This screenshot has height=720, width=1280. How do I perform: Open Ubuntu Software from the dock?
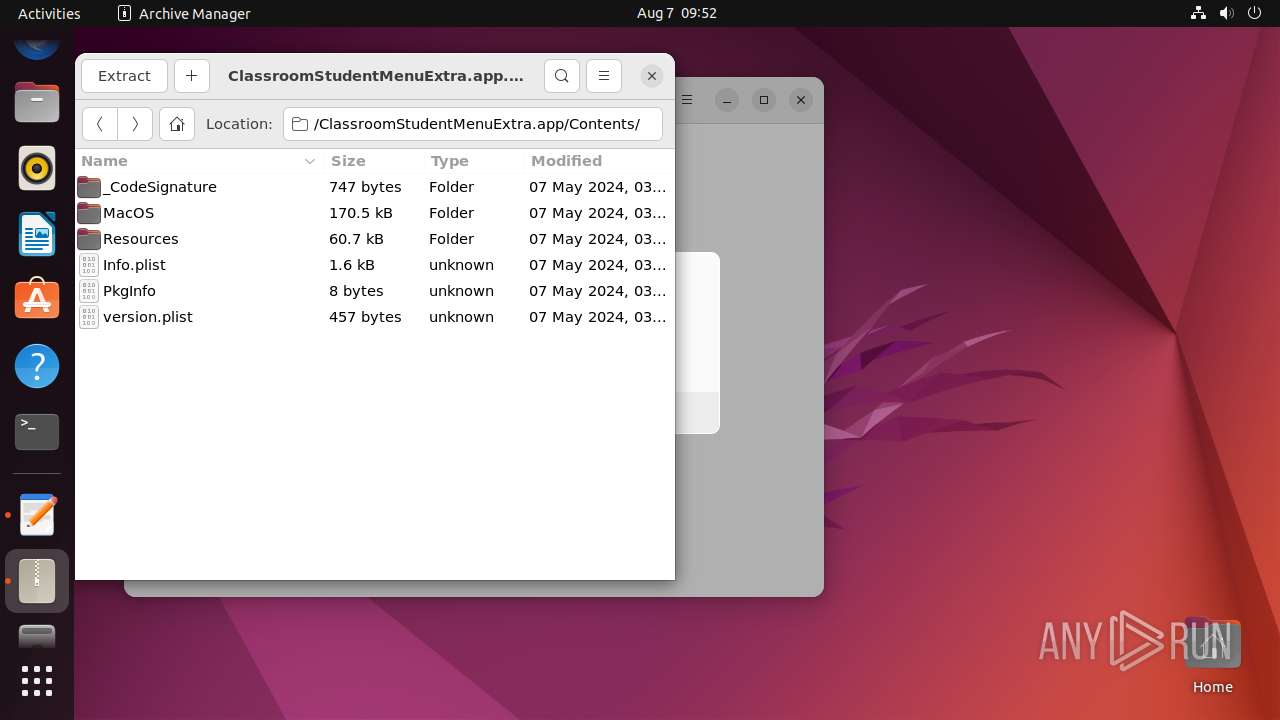37,300
